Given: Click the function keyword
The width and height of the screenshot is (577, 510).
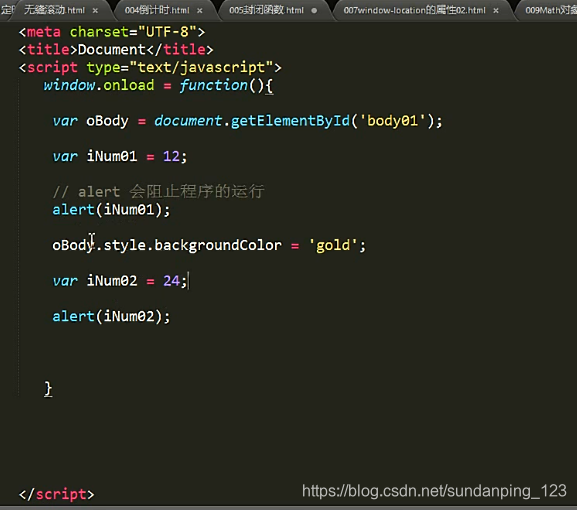Looking at the screenshot, I should [x=213, y=85].
